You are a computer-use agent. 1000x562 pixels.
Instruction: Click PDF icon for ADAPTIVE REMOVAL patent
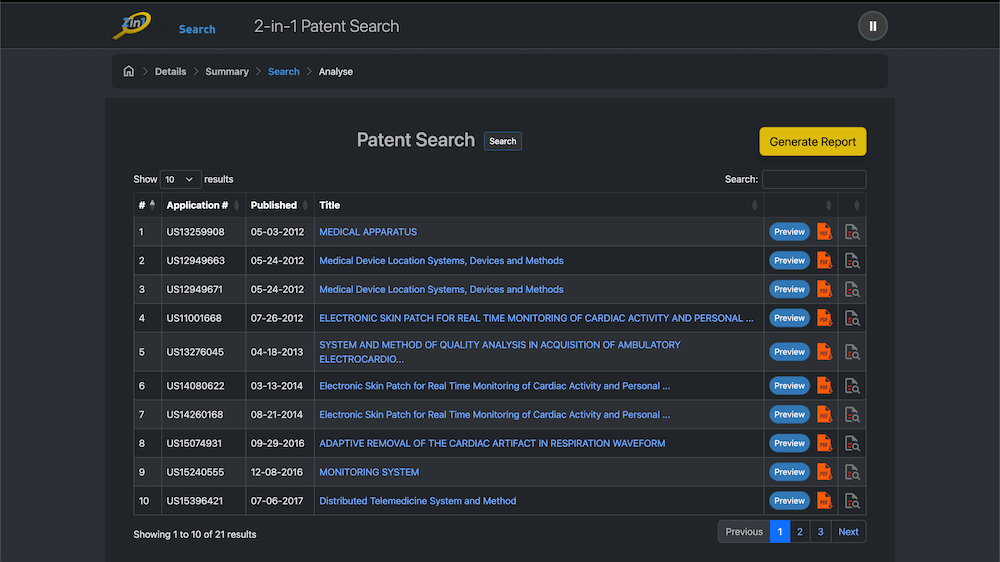pyautogui.click(x=824, y=443)
